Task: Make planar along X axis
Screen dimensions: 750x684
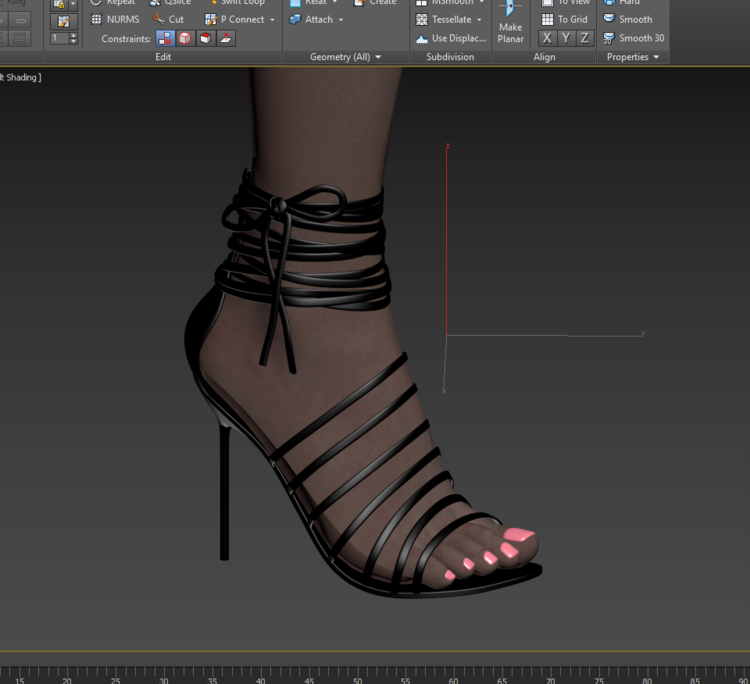Action: coord(547,38)
